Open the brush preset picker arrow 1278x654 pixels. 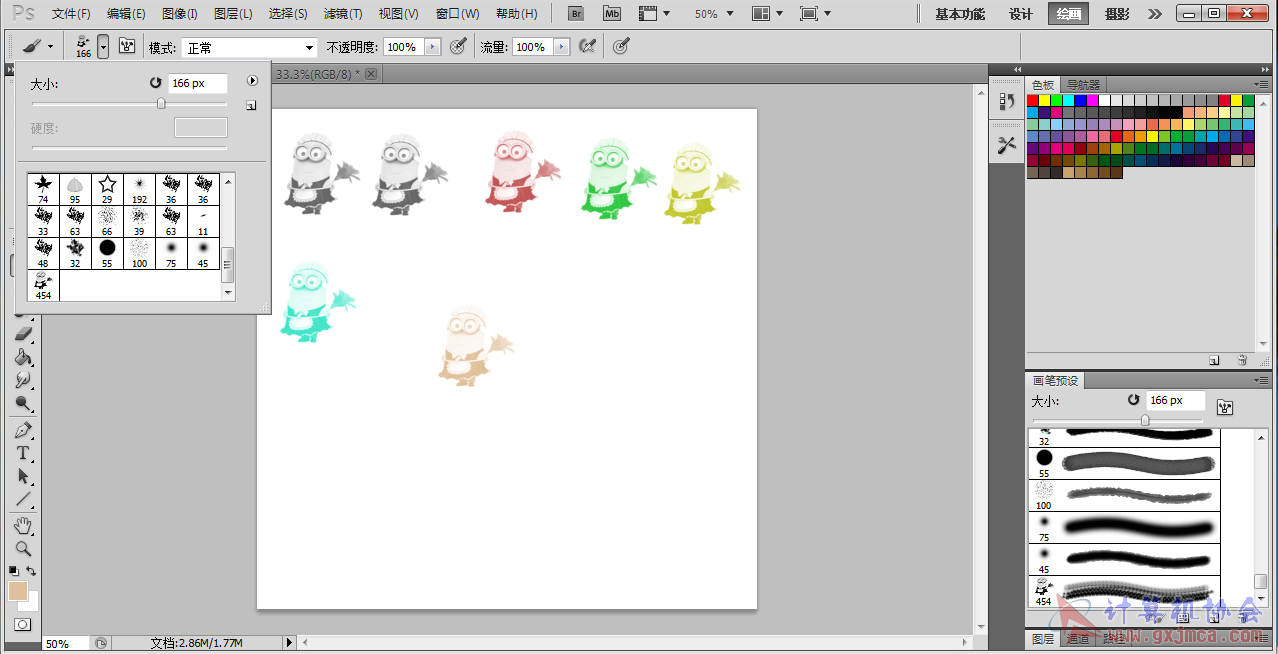103,47
